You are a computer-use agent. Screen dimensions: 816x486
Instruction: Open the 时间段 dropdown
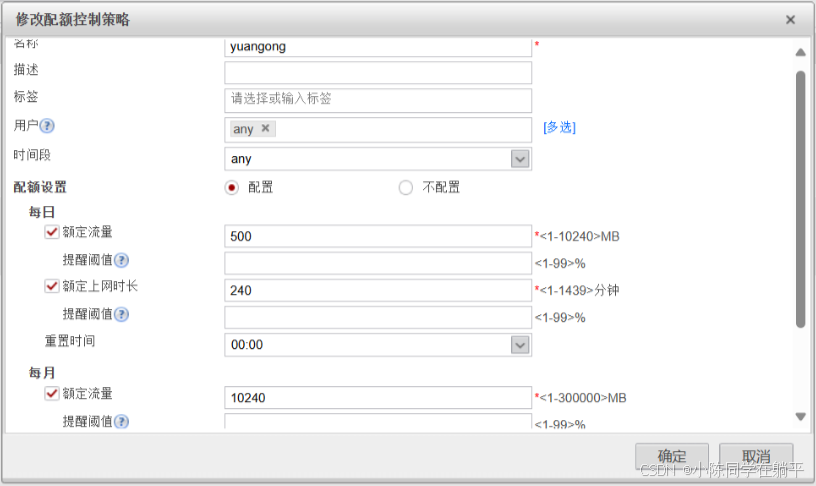click(x=520, y=159)
